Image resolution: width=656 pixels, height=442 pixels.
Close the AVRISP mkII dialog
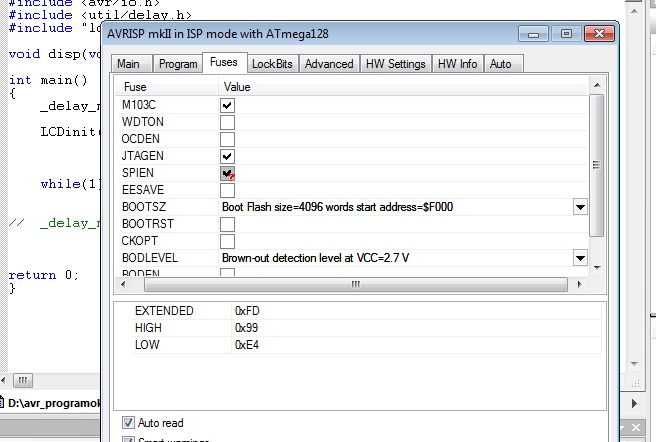point(600,34)
